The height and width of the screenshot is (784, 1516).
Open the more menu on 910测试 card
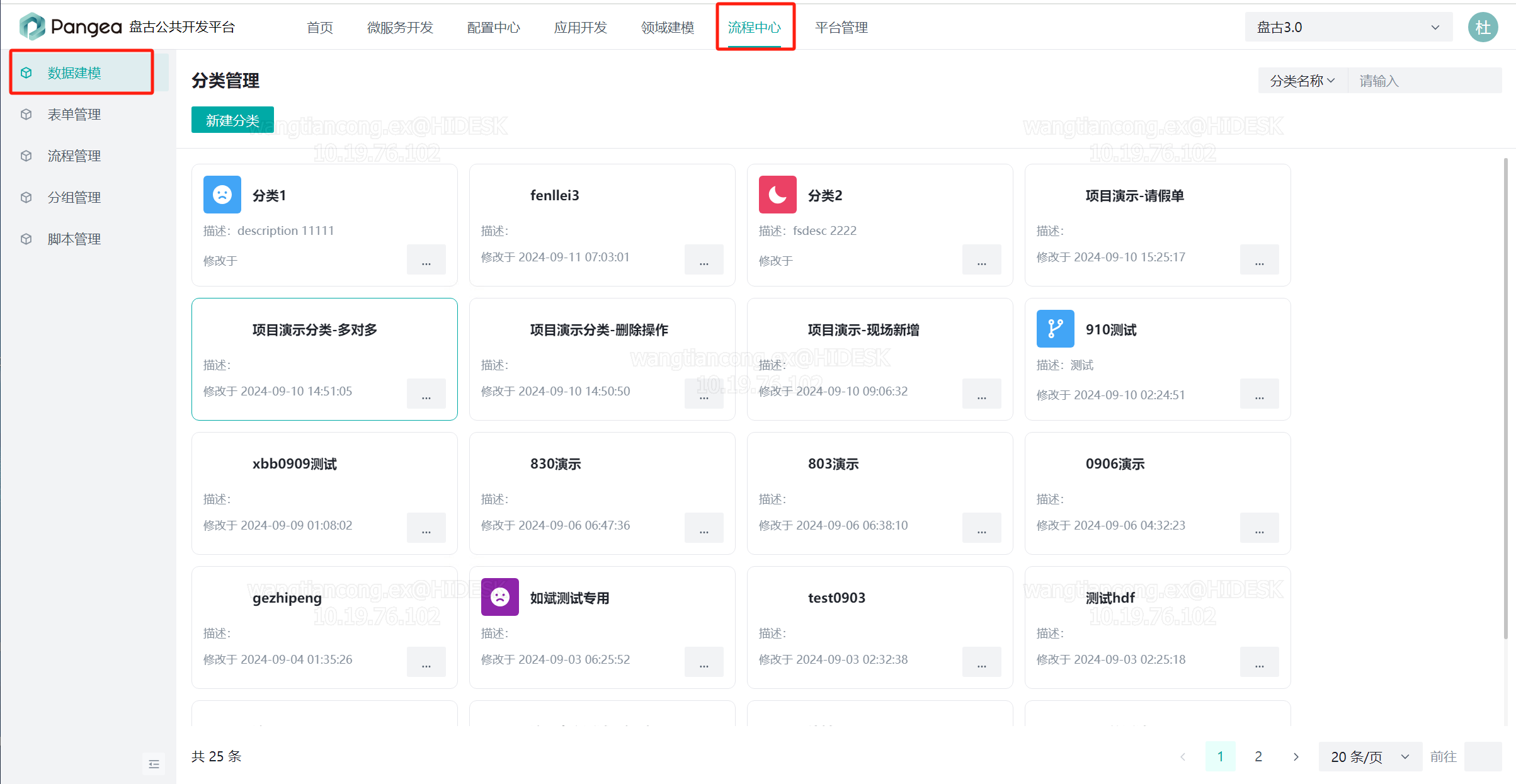[x=1260, y=394]
